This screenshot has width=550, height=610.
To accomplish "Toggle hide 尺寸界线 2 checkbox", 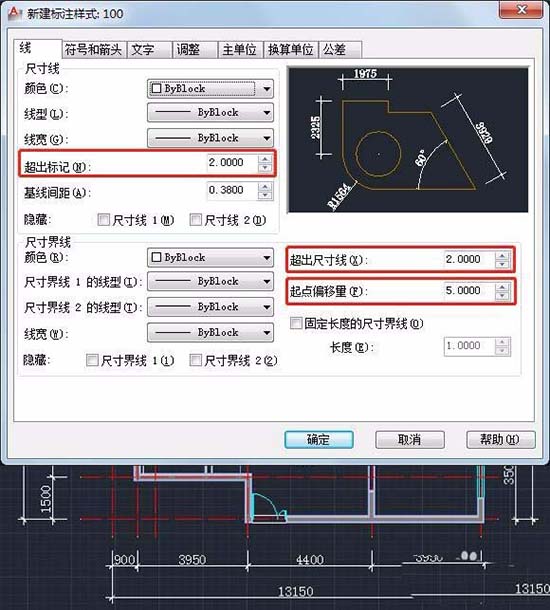I will coord(195,360).
